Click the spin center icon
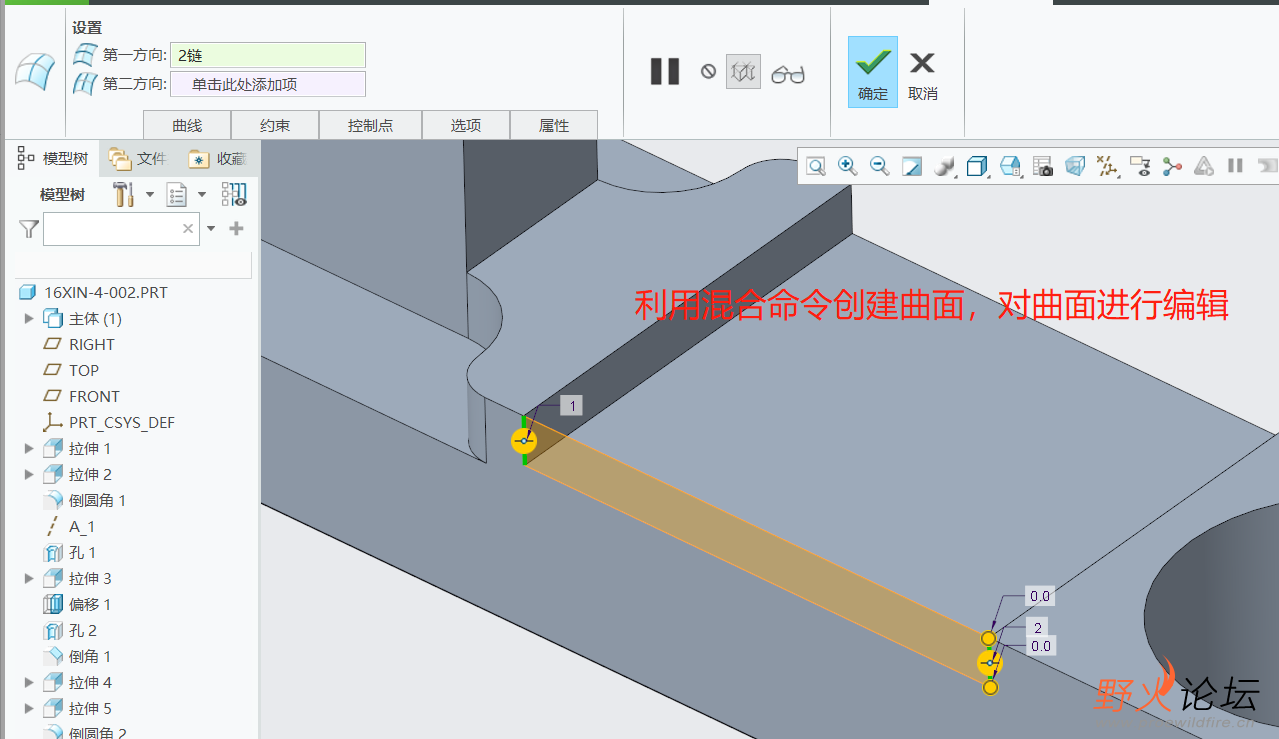1279x739 pixels. (1172, 166)
